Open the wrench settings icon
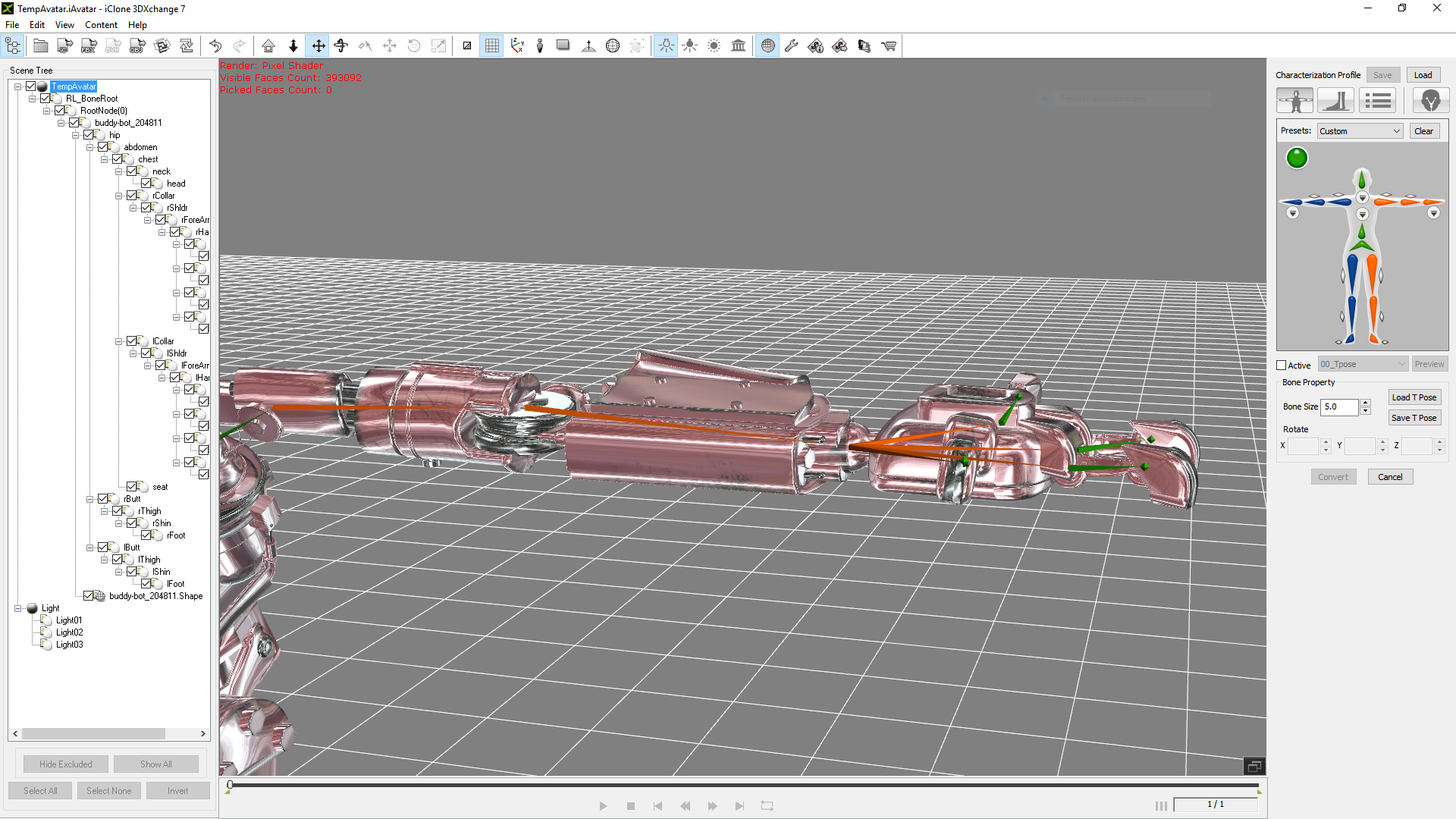 (x=792, y=46)
